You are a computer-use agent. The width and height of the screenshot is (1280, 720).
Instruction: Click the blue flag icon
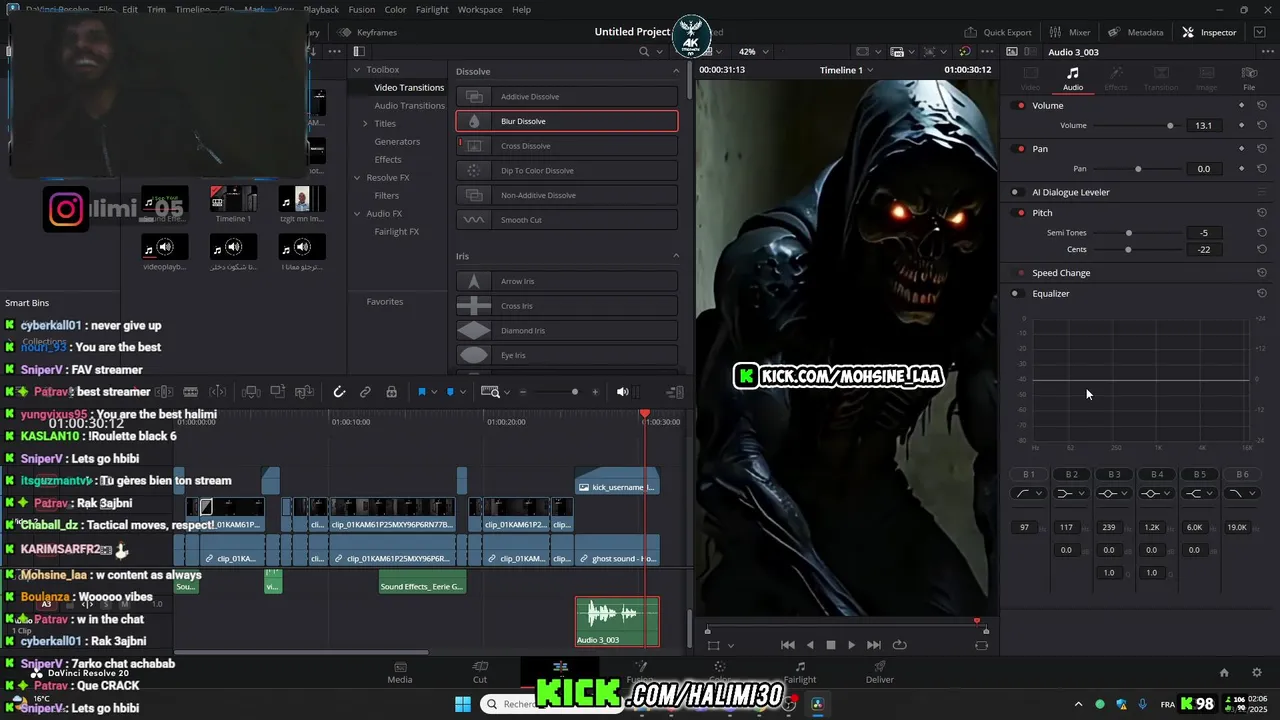421,392
